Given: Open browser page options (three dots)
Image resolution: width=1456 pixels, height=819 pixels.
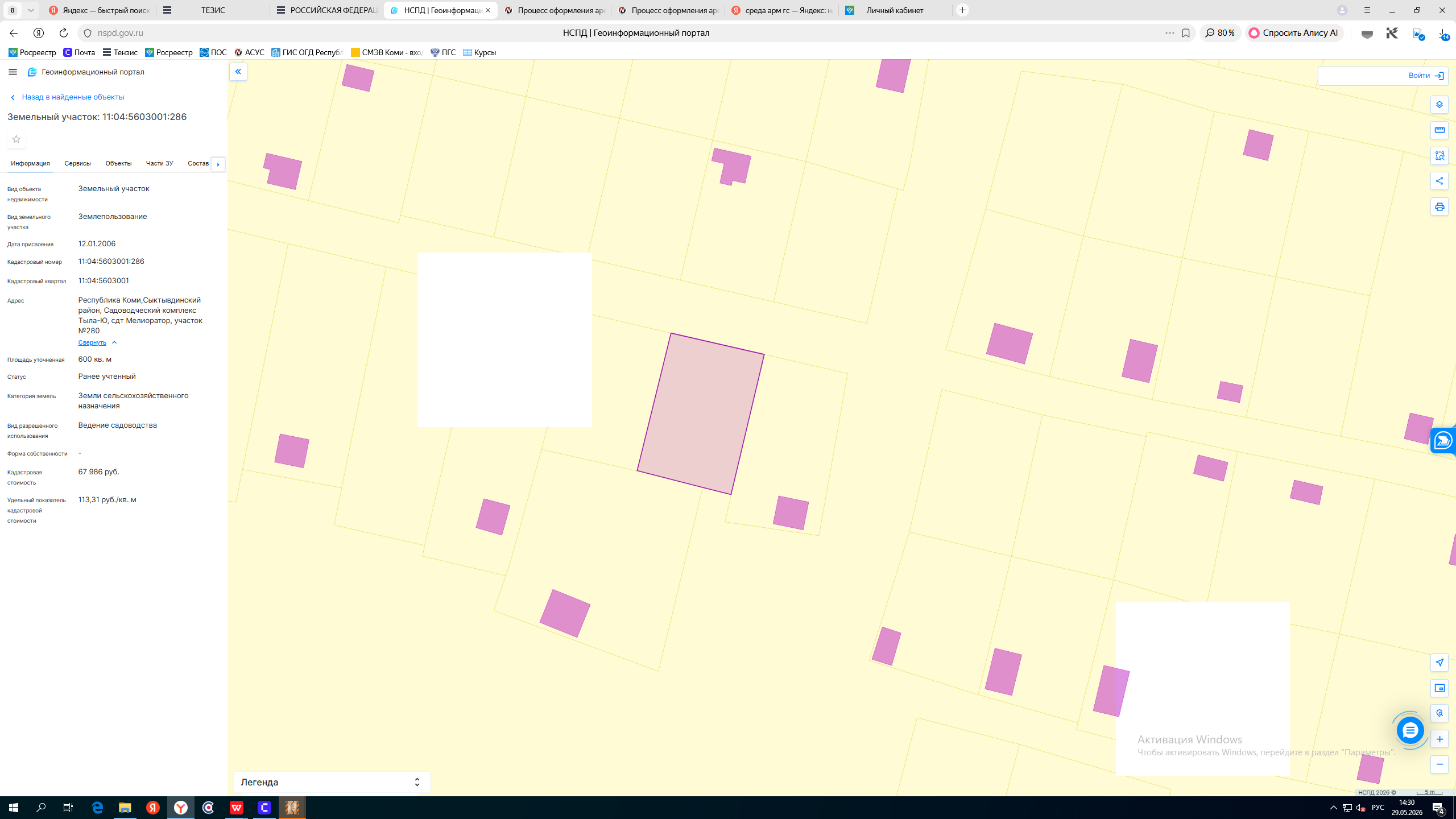Looking at the screenshot, I should 1169,33.
